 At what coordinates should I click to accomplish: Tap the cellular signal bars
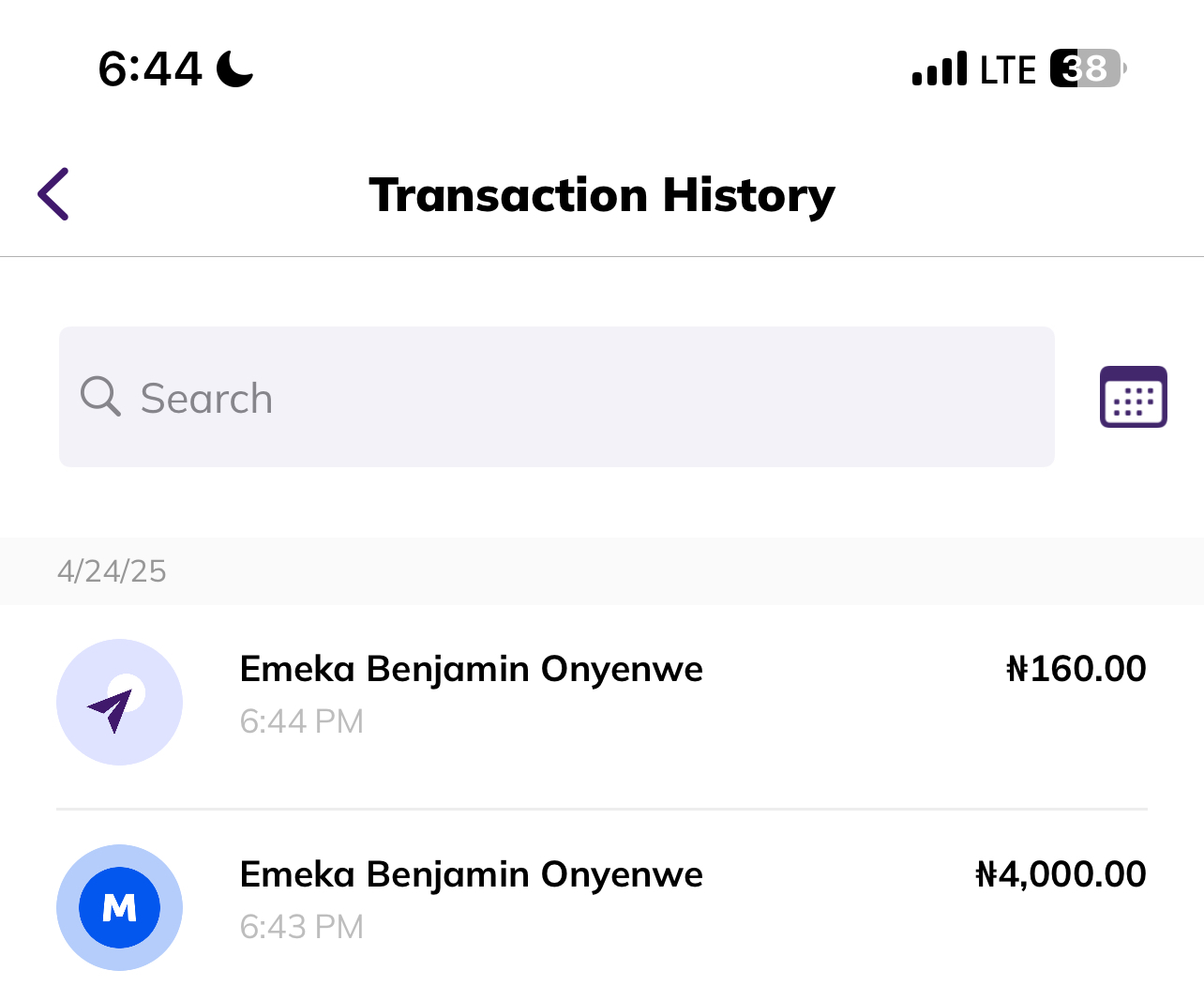[939, 69]
